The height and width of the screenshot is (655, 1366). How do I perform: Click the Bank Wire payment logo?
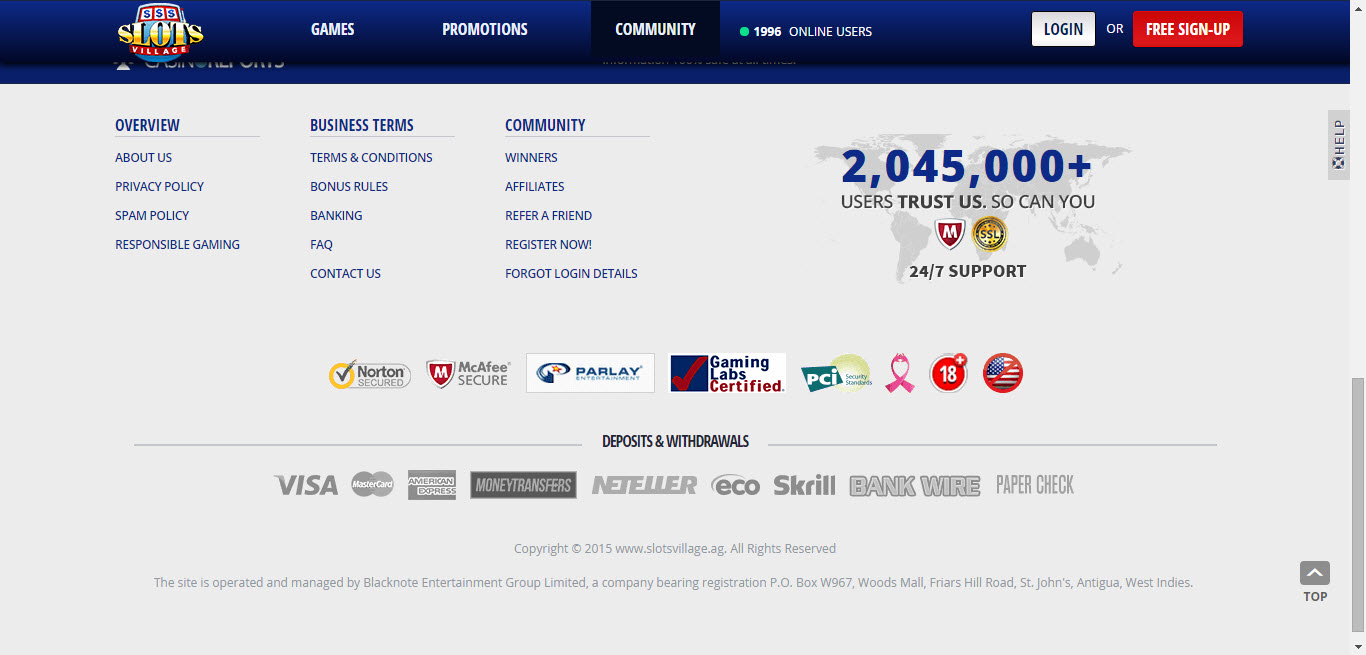point(915,486)
